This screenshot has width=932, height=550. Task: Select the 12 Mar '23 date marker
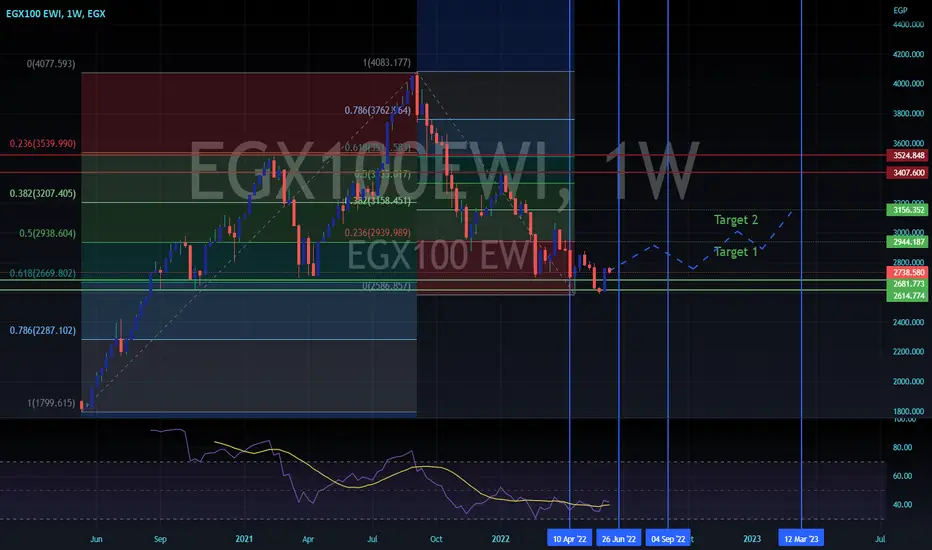click(801, 539)
